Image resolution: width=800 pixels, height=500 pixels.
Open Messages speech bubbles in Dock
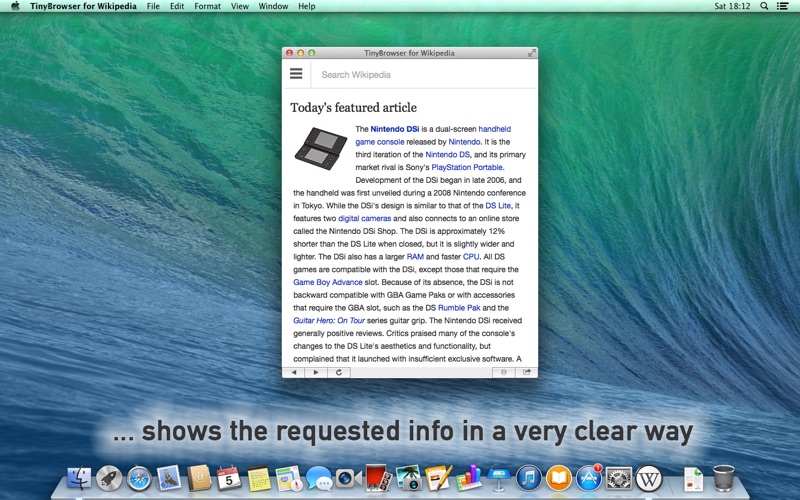pos(319,478)
